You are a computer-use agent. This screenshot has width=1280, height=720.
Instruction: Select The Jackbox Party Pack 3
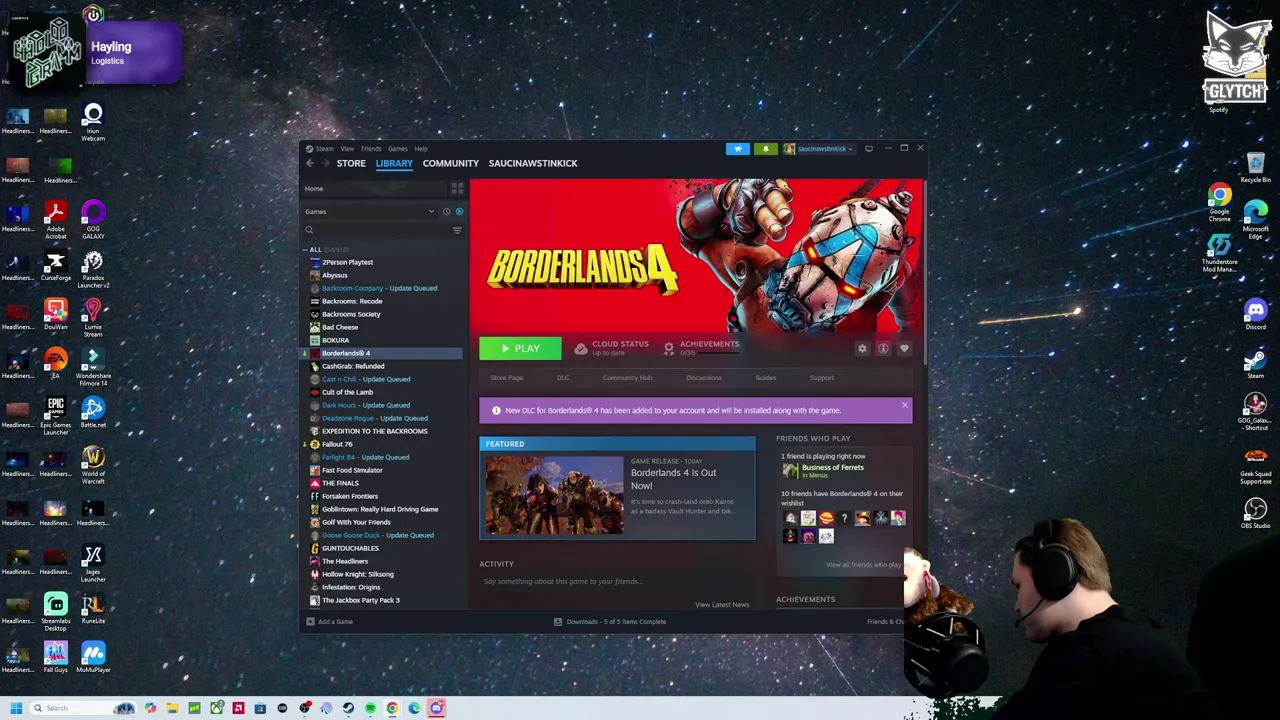[360, 600]
